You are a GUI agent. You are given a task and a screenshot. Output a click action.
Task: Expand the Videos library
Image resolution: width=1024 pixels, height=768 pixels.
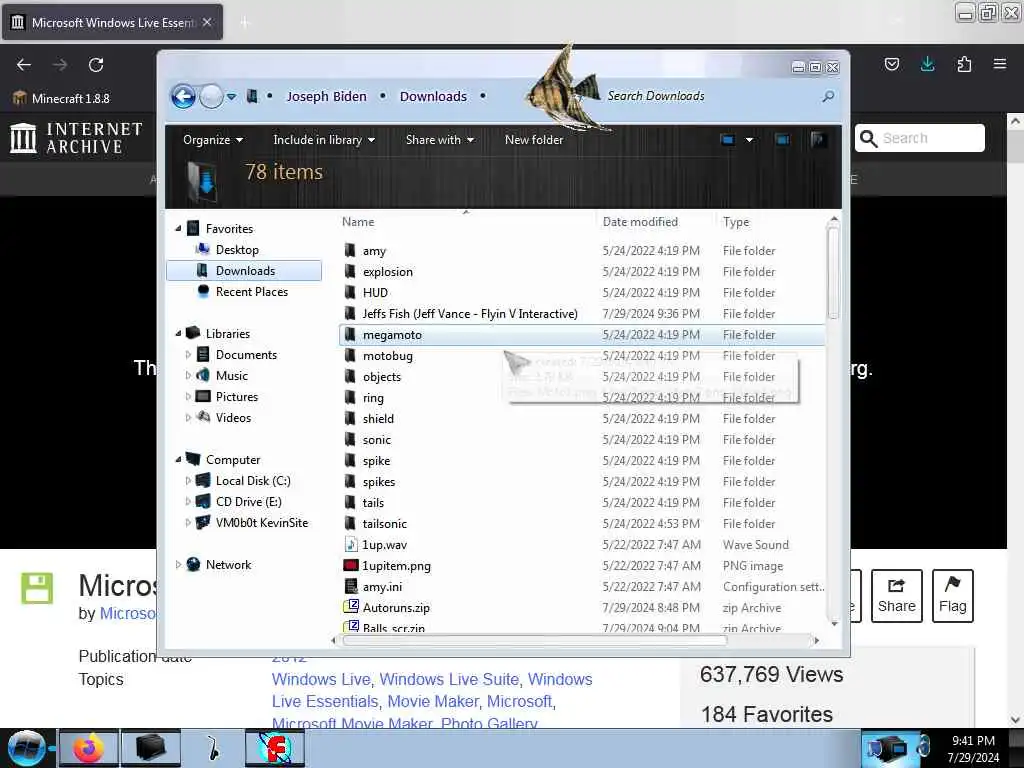(188, 417)
